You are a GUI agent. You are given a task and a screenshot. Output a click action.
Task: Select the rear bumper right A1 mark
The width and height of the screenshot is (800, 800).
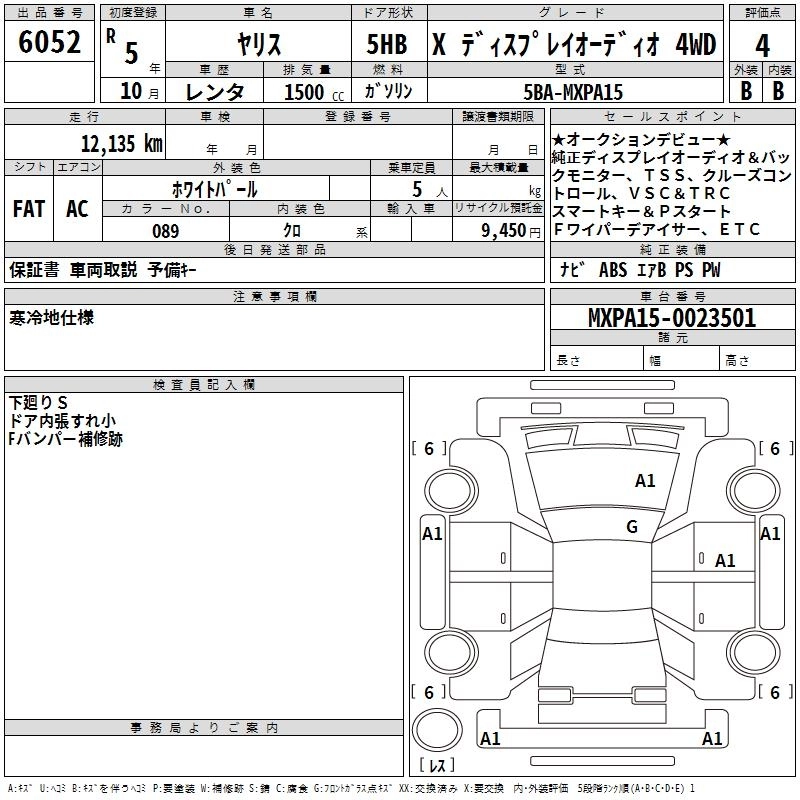point(712,738)
